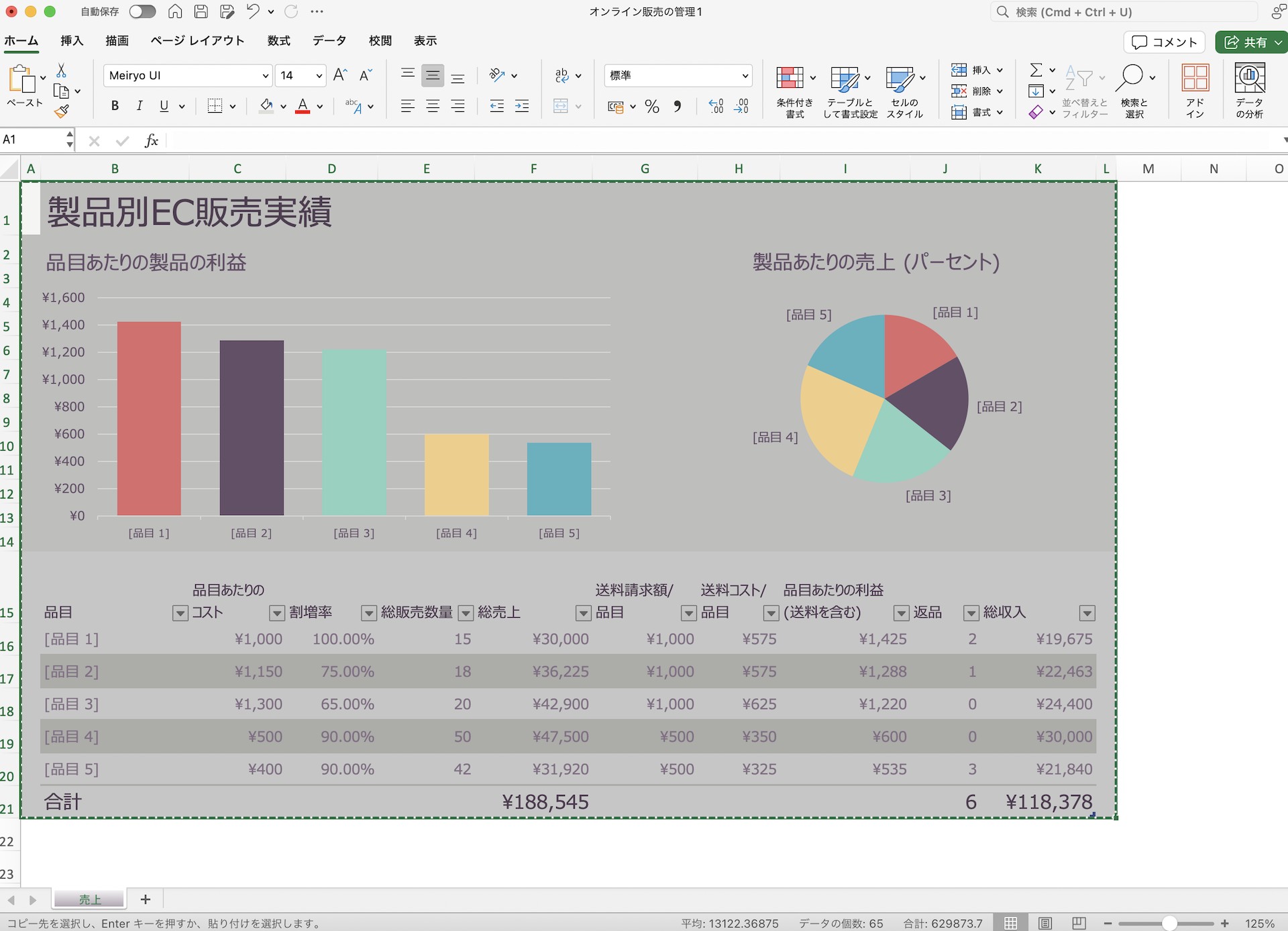This screenshot has width=1288, height=931.
Task: Click the search field 検索 (Cmd + Ctrl + U)
Action: (x=1124, y=12)
